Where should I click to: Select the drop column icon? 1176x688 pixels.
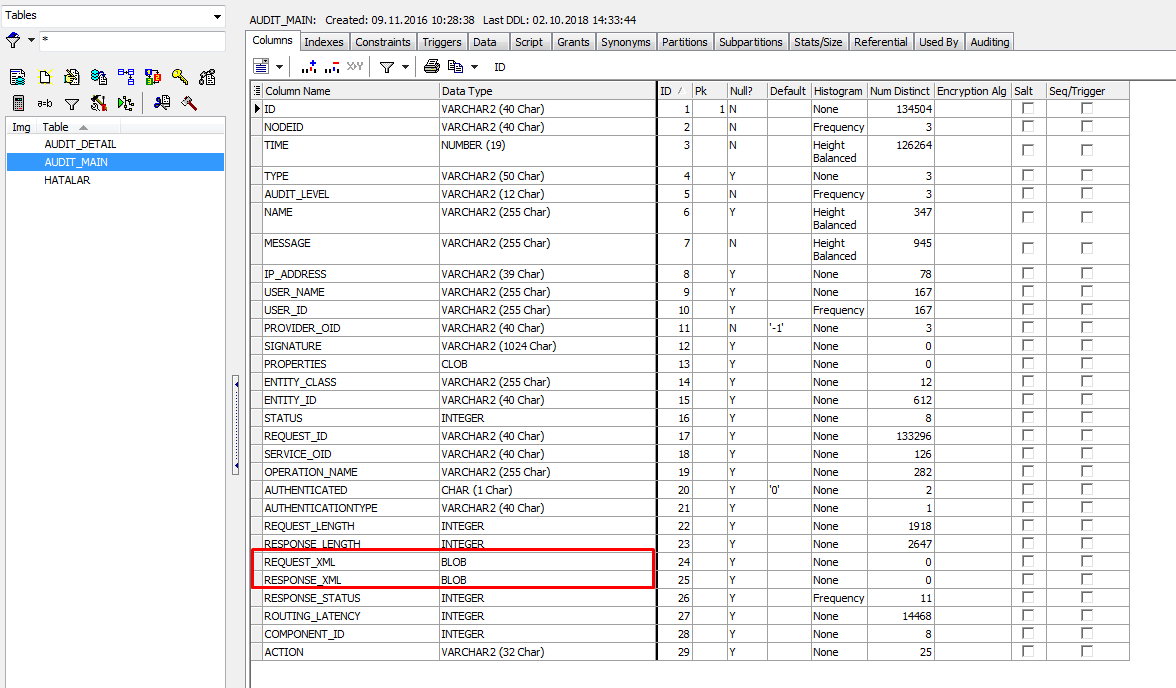330,66
